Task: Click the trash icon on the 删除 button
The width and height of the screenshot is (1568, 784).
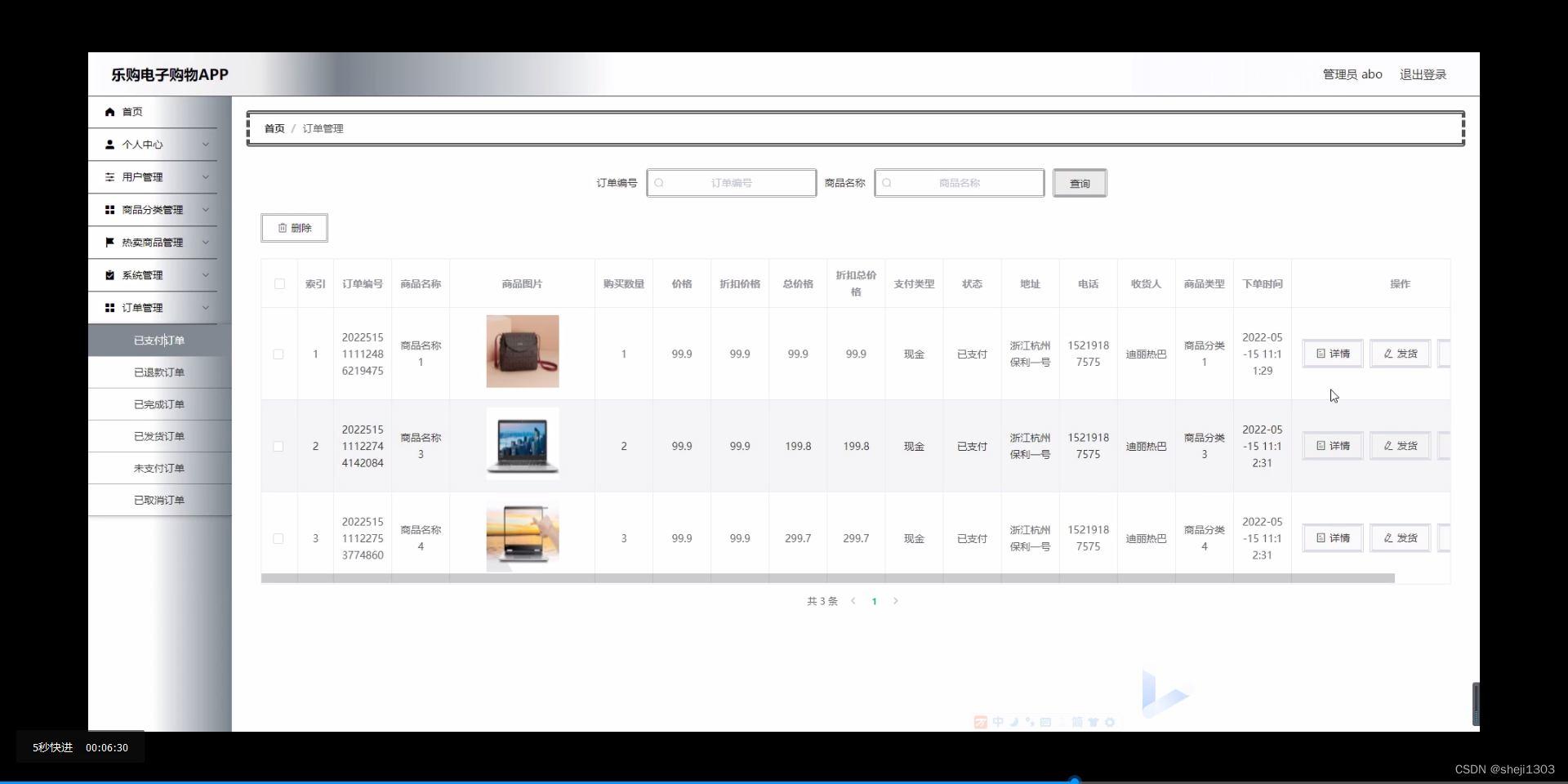Action: click(282, 228)
